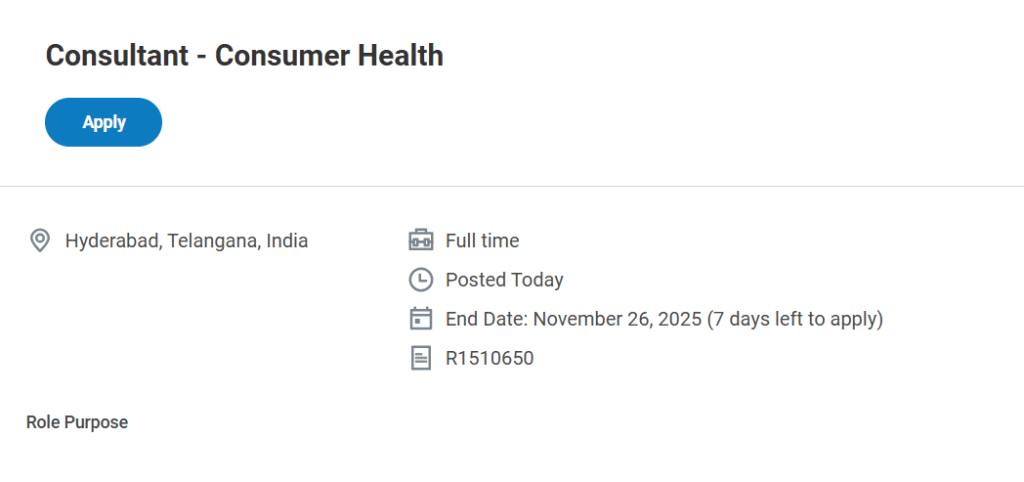
Task: Click the clock posted-time icon
Action: coord(421,280)
